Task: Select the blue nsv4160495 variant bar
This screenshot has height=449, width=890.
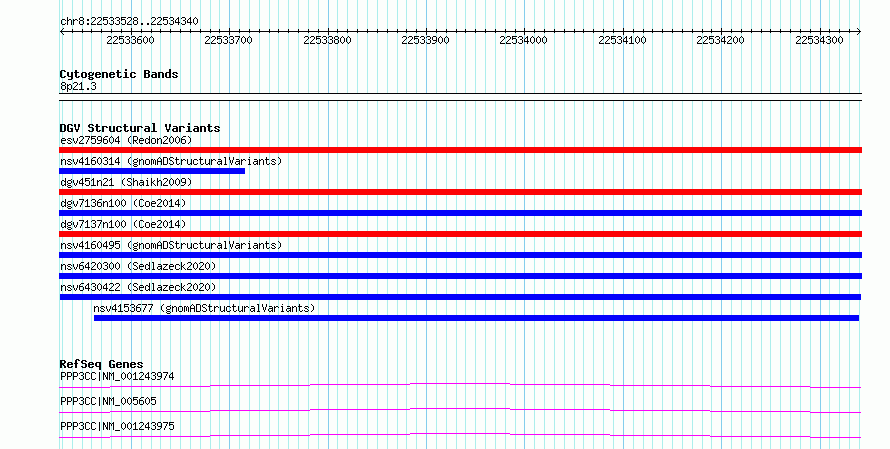Action: (x=460, y=255)
